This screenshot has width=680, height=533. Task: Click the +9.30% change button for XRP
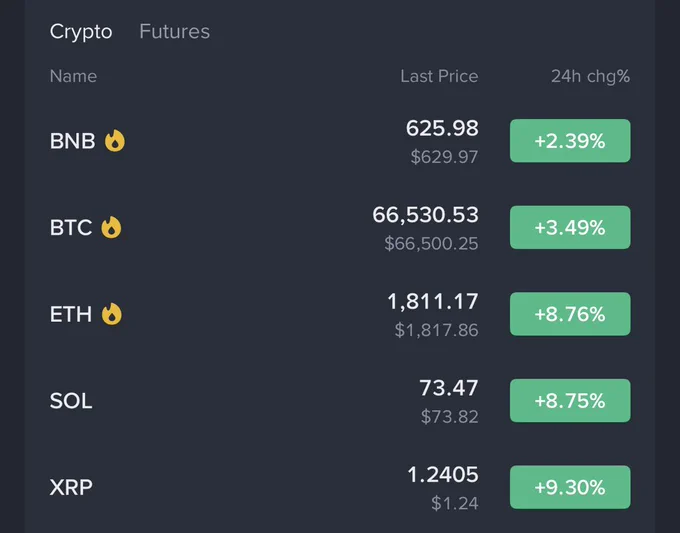click(570, 487)
